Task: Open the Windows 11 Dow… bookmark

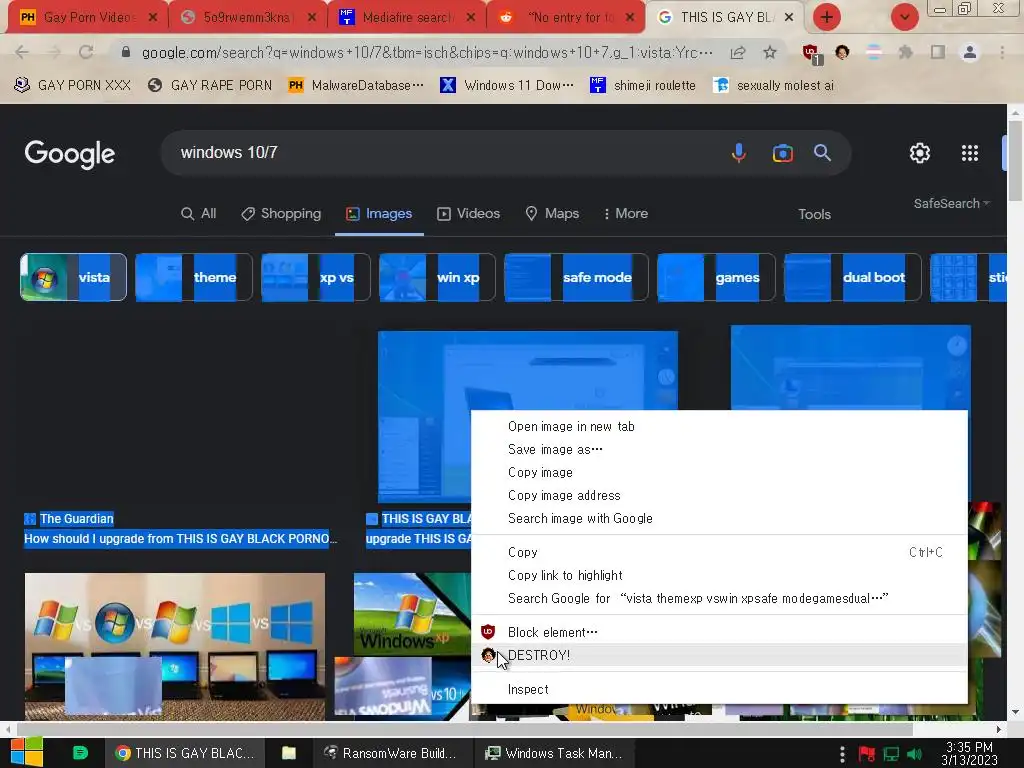Action: pyautogui.click(x=507, y=86)
